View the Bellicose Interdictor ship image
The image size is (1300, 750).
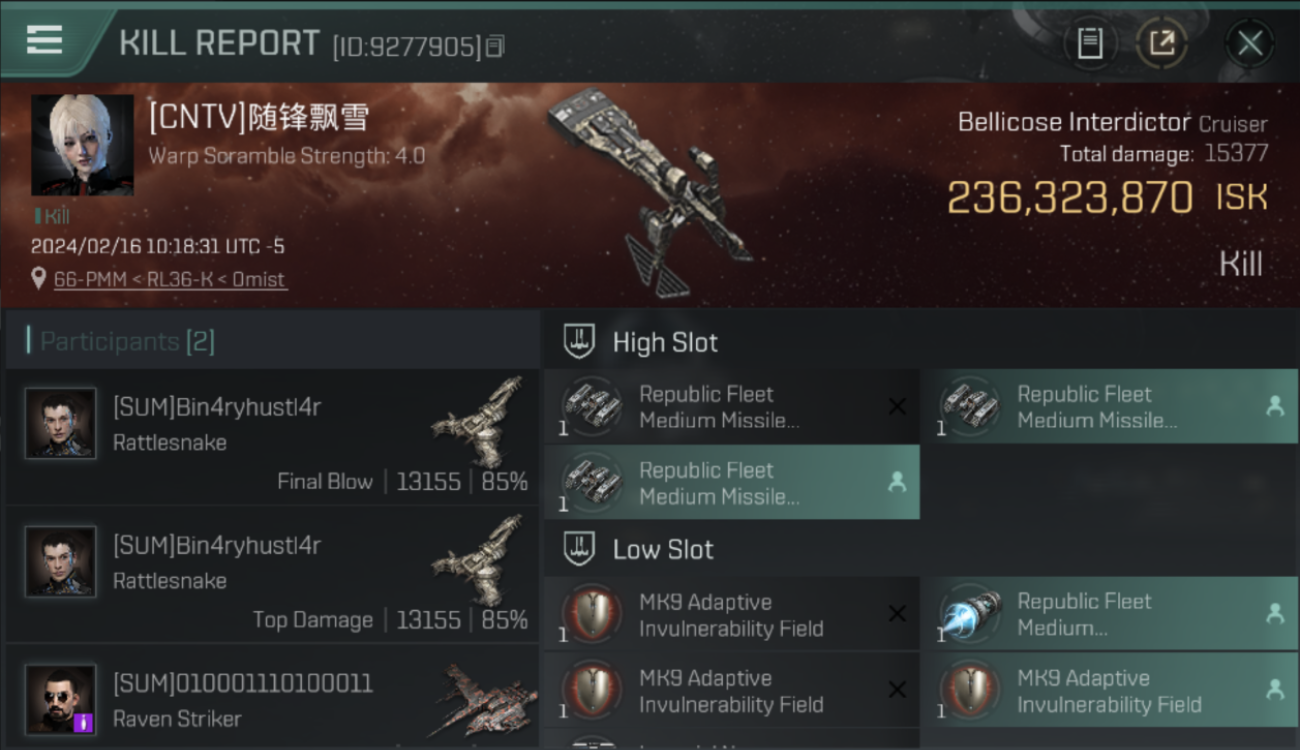click(x=650, y=192)
